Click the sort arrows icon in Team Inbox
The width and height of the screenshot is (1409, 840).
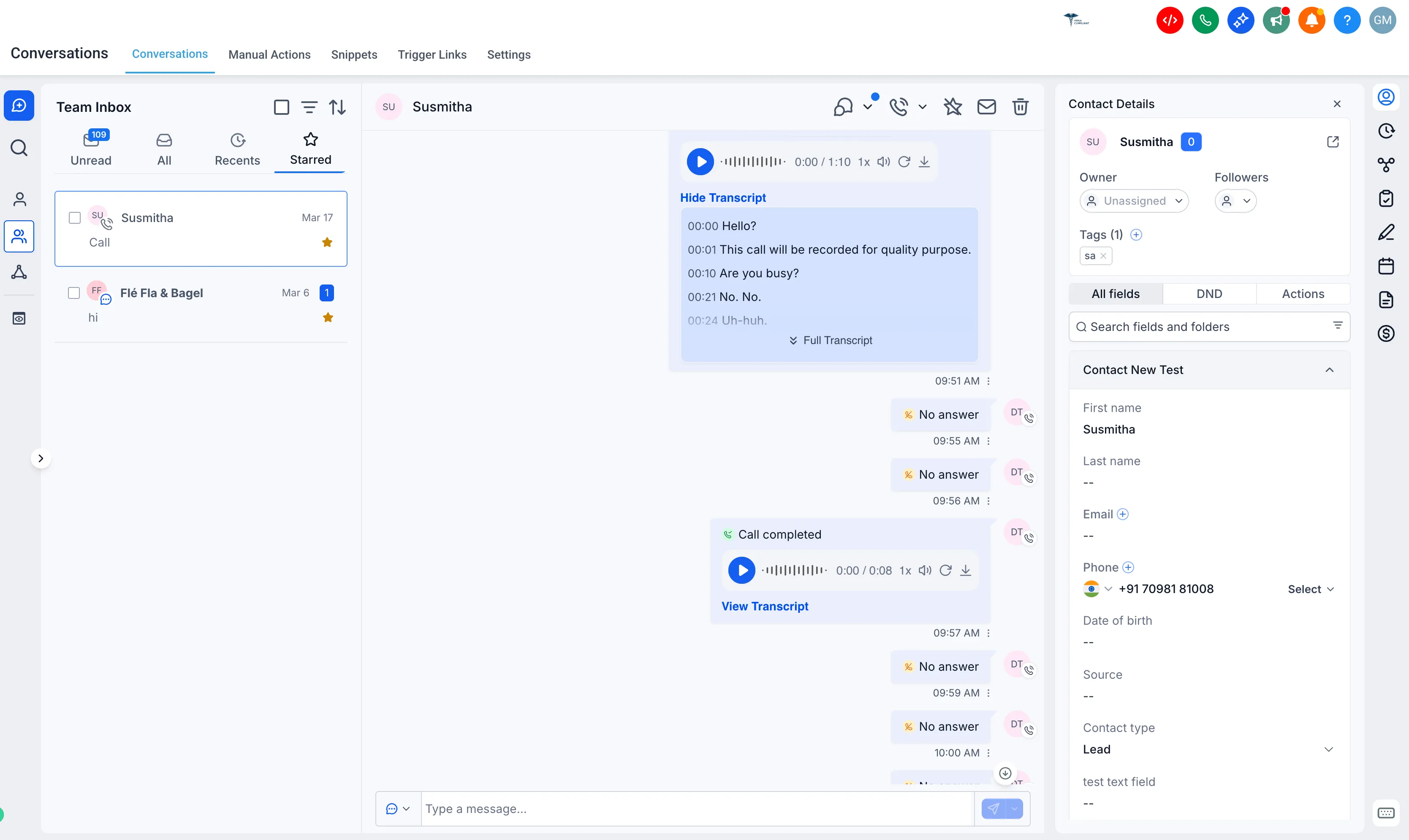[x=337, y=107]
